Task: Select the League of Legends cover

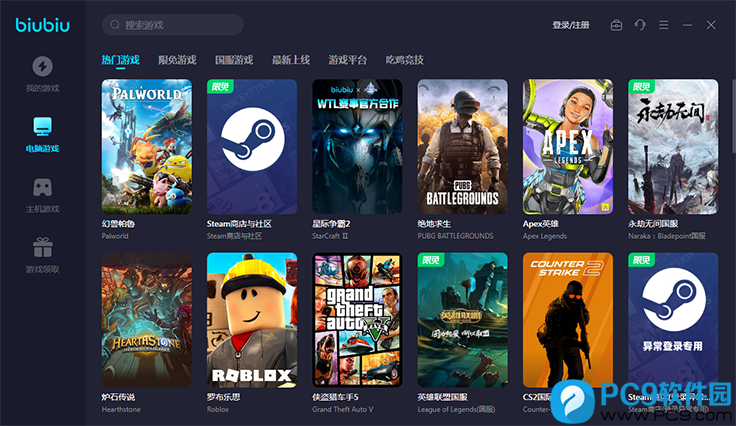Action: (x=462, y=320)
